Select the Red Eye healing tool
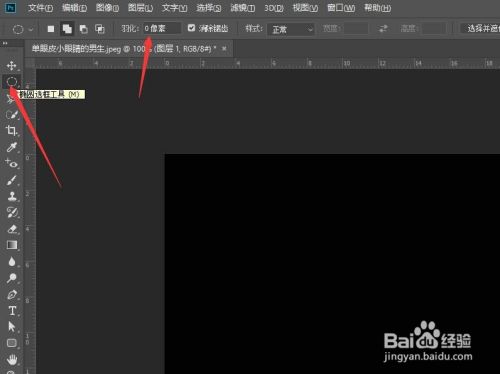 coord(12,164)
